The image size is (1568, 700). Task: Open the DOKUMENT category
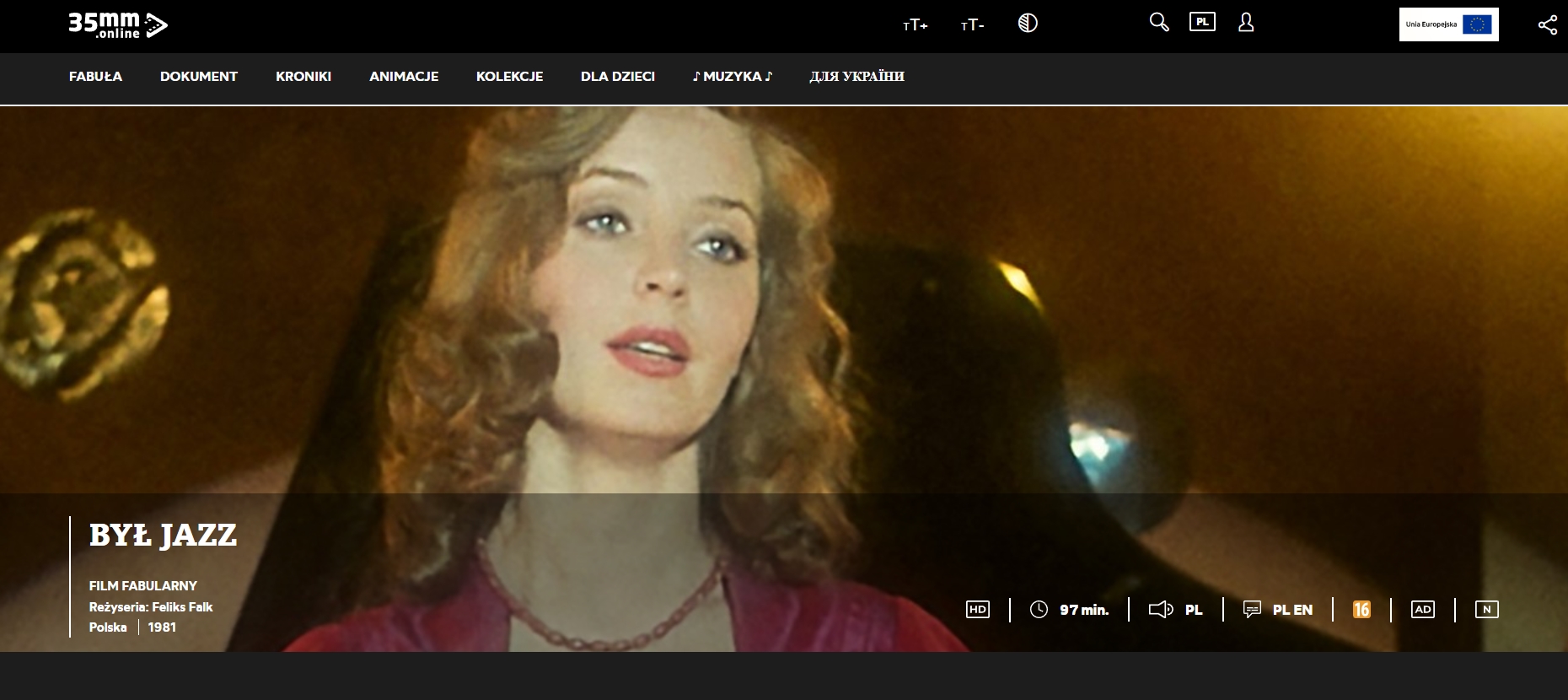point(199,77)
